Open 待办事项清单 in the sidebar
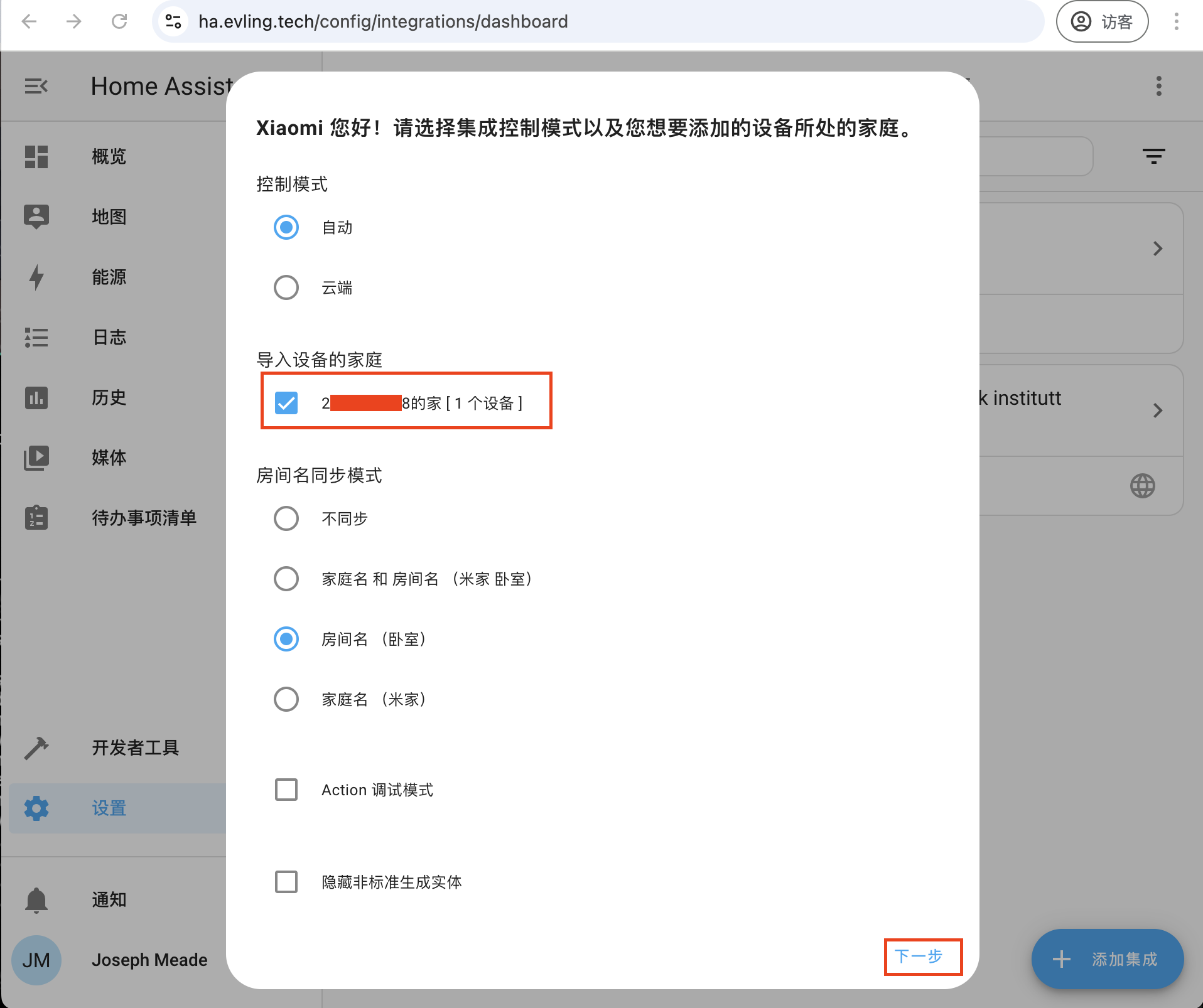The height and width of the screenshot is (1008, 1203). click(144, 518)
